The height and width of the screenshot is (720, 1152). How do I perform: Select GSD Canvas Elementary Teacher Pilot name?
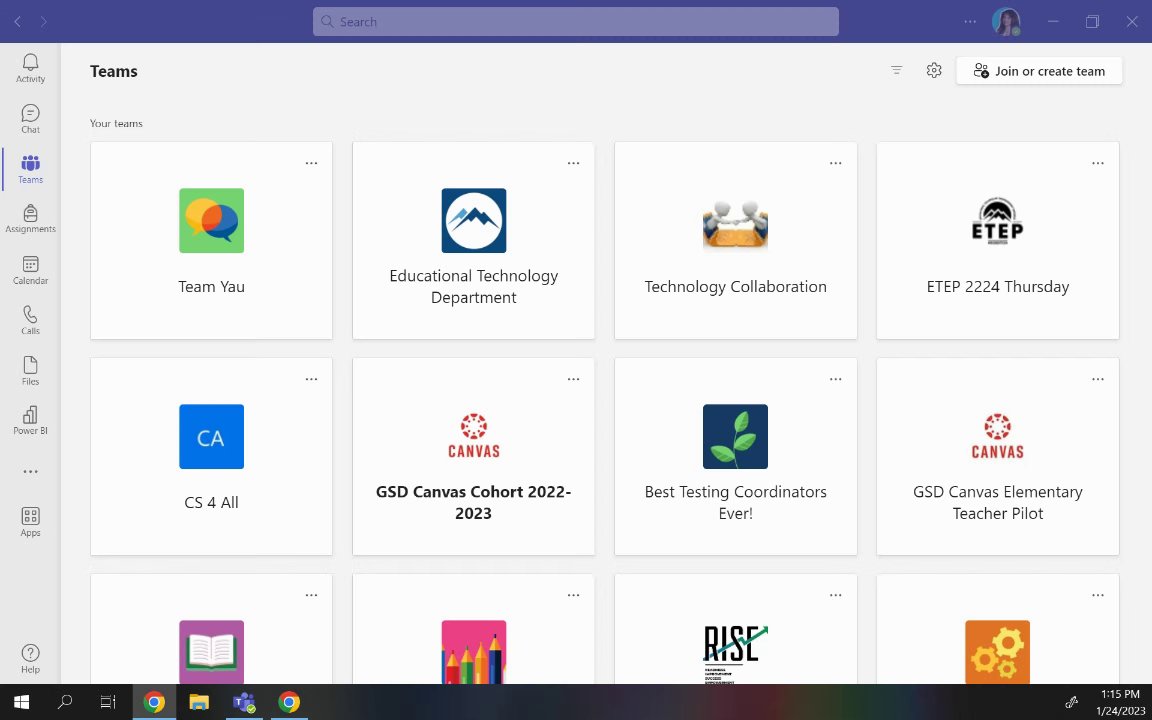click(998, 503)
